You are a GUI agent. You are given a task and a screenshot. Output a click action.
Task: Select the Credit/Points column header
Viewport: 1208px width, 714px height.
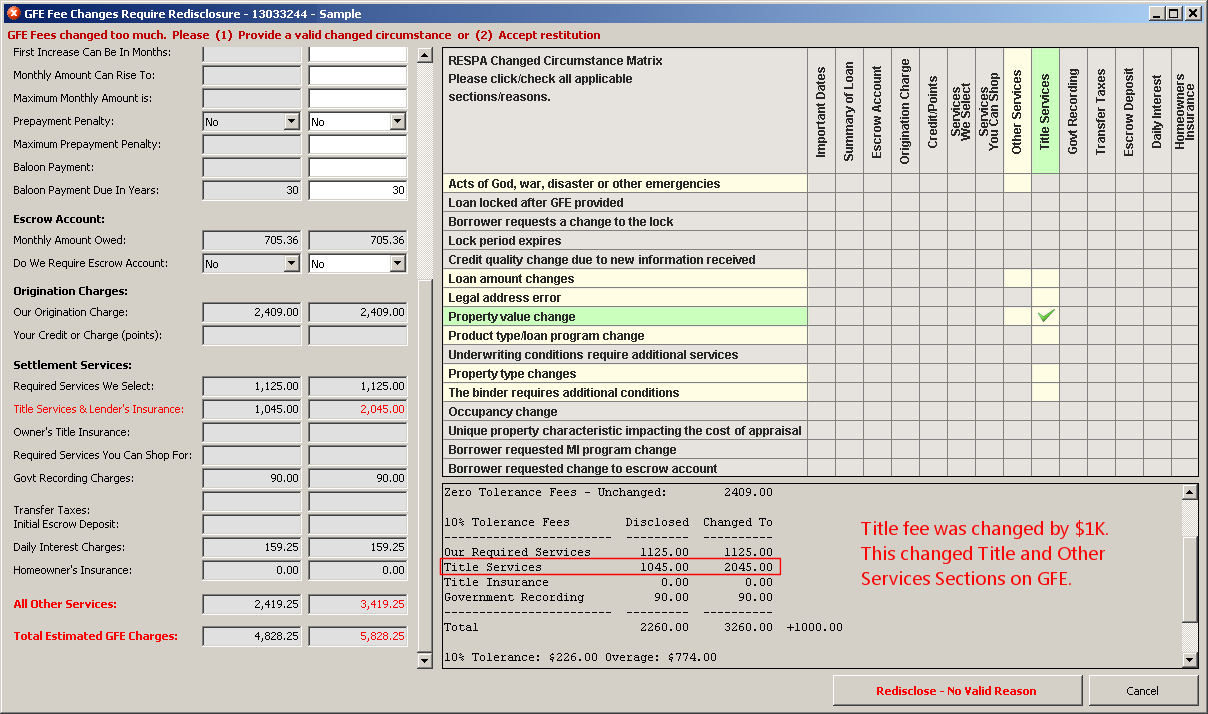pyautogui.click(x=934, y=111)
